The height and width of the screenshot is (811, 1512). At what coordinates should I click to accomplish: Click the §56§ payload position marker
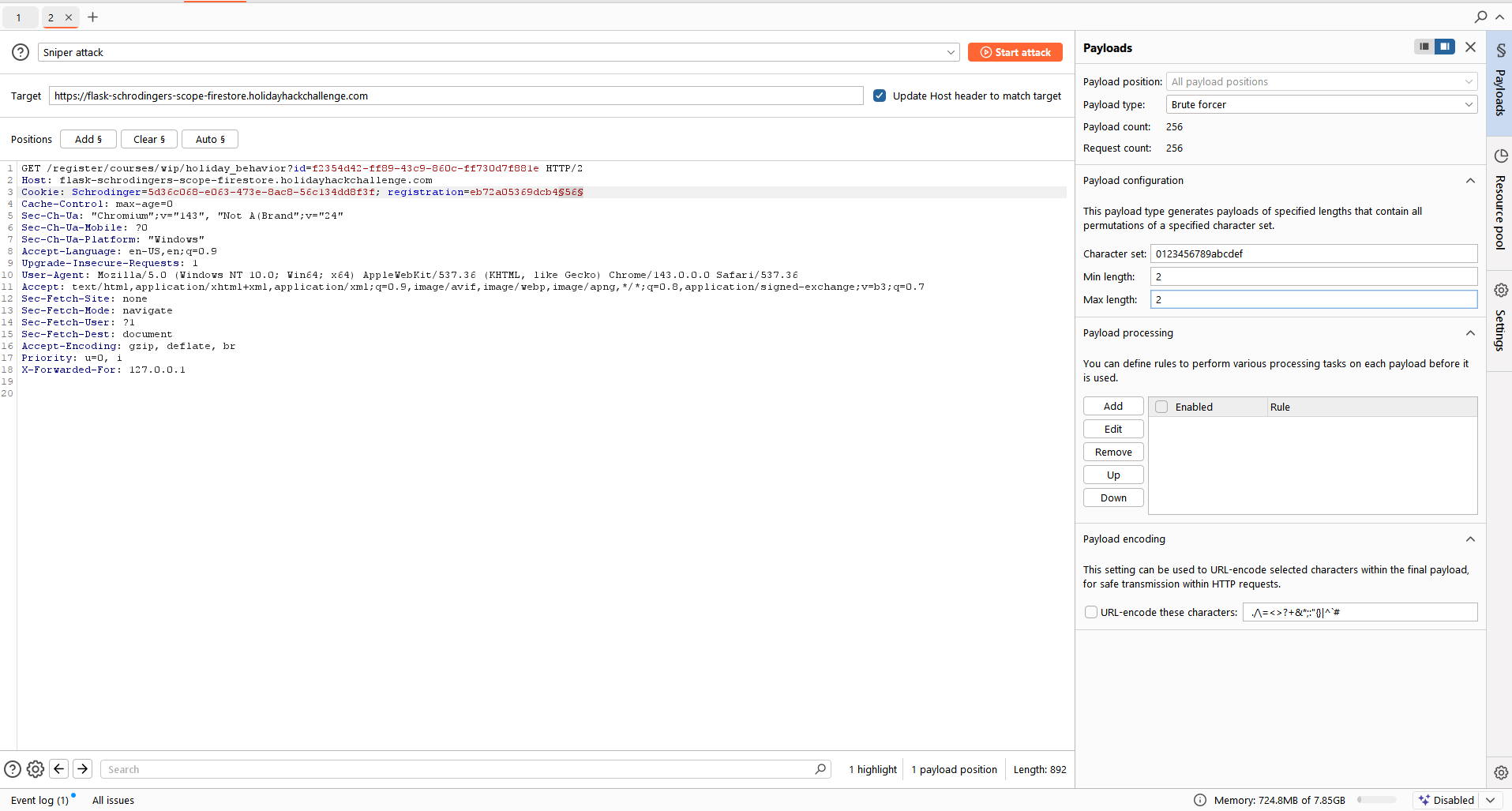[571, 192]
